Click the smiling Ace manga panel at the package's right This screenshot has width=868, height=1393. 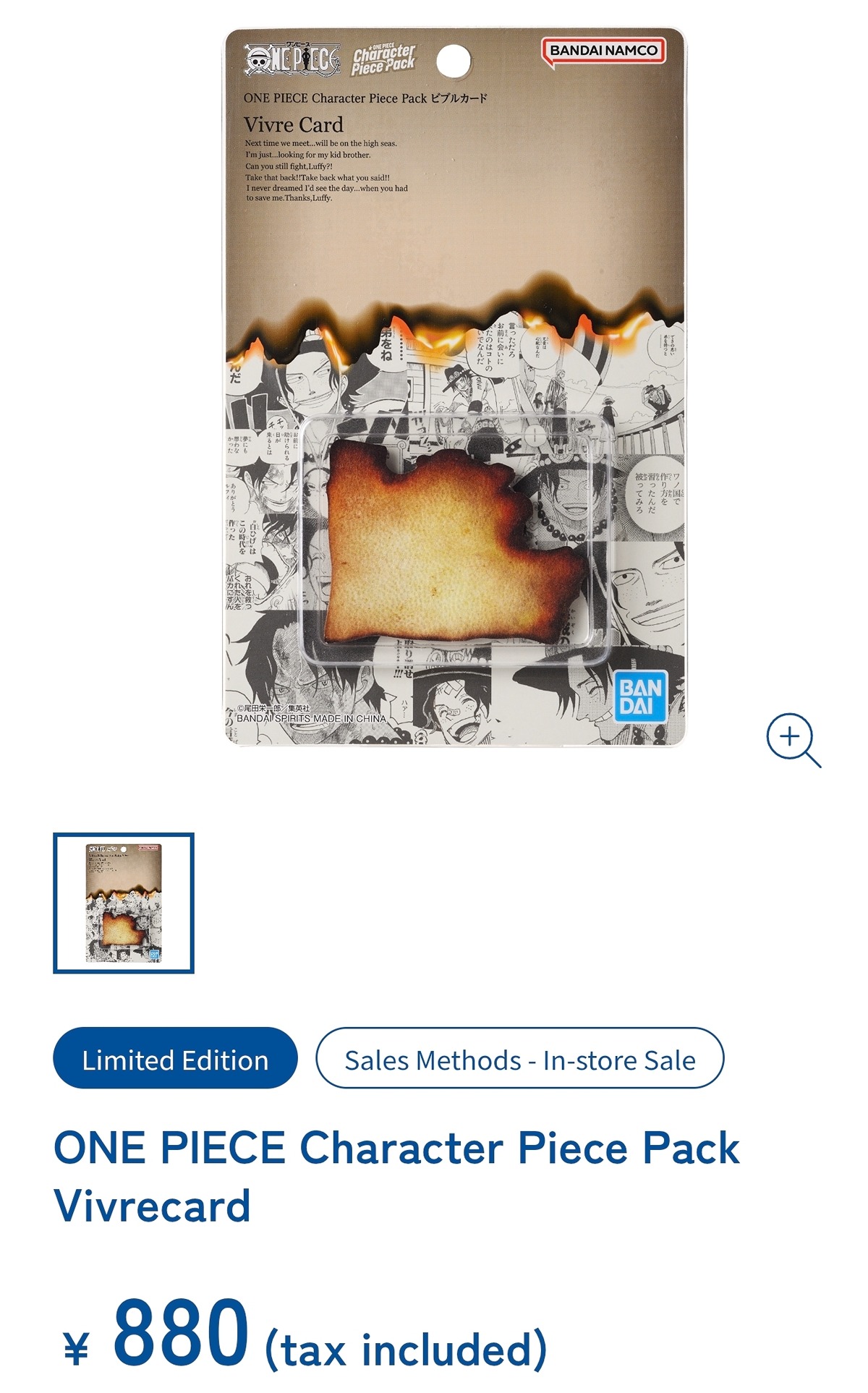645,593
